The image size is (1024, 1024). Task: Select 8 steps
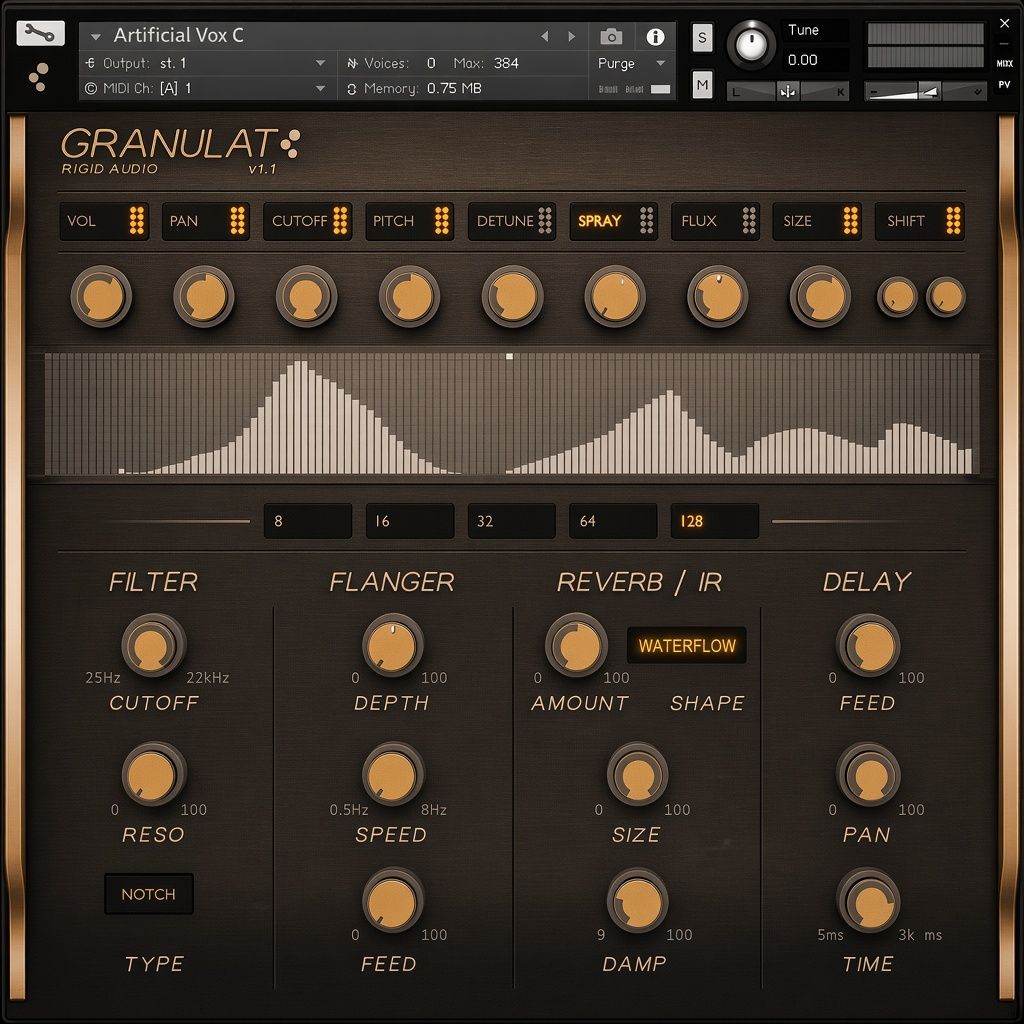[x=308, y=520]
